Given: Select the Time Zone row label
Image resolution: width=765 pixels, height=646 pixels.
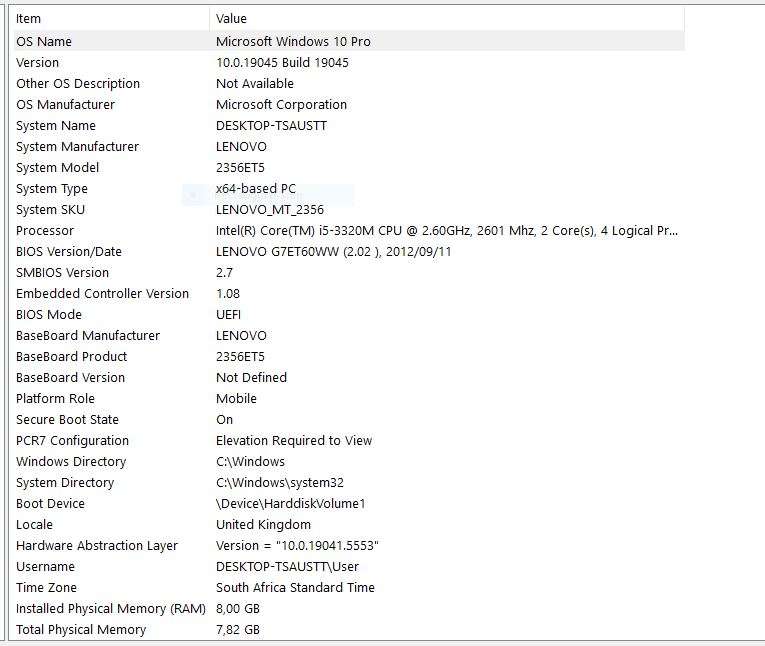Looking at the screenshot, I should click(46, 587).
